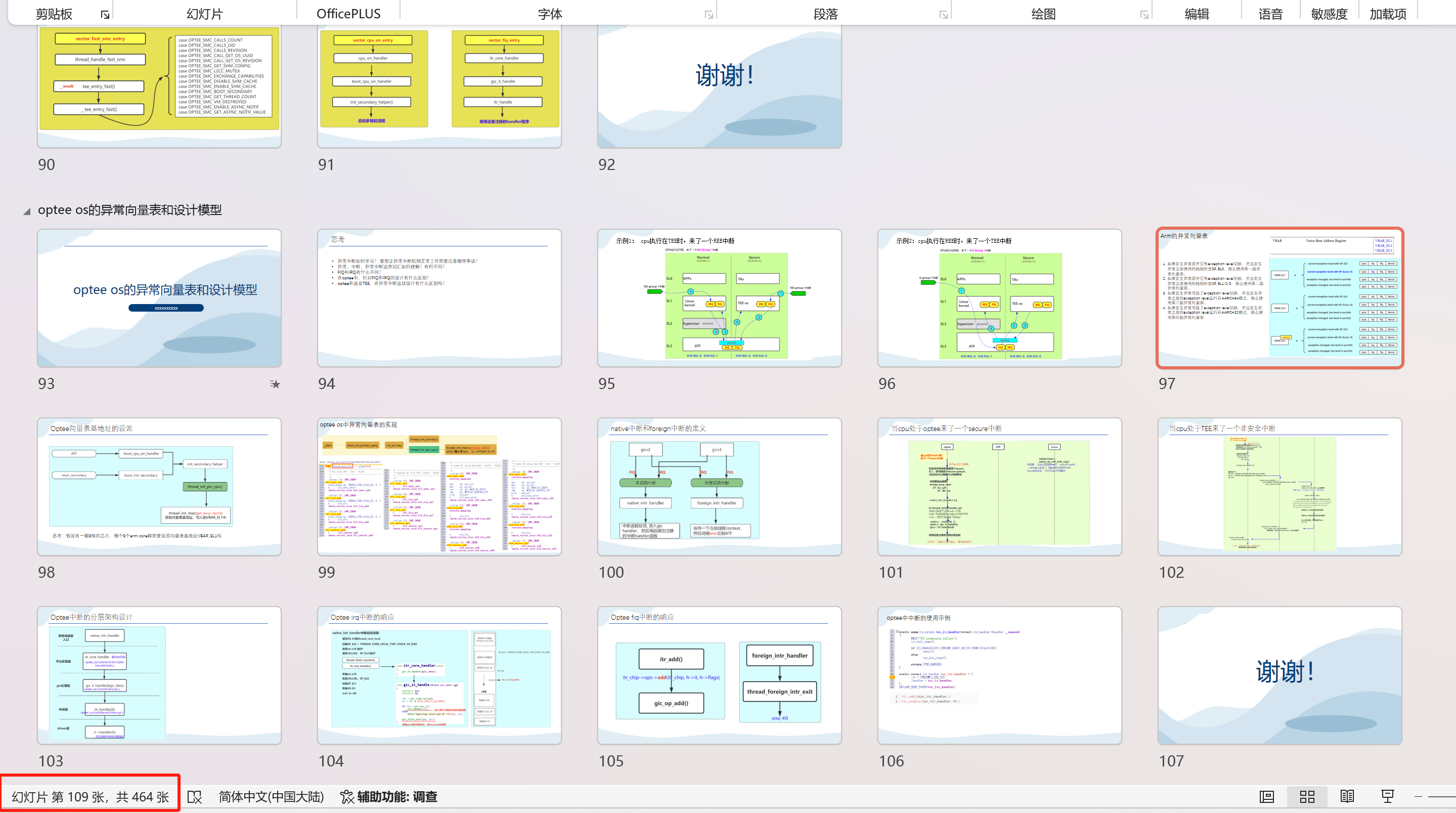Open clipboard pane launcher
Screen dimensions: 1456x813
105,15
